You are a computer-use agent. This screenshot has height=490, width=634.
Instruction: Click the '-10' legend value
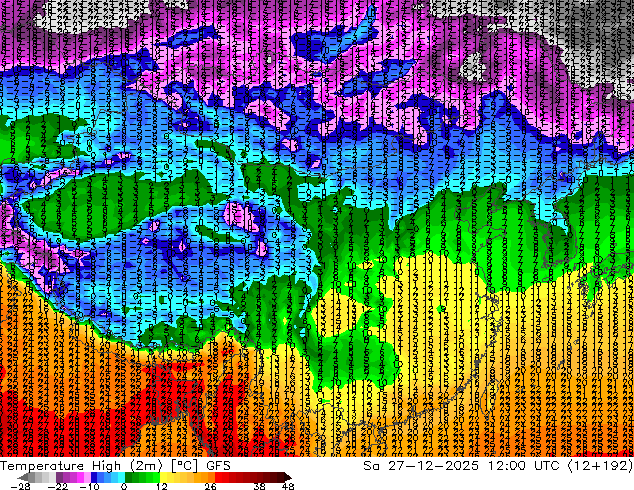[89, 486]
